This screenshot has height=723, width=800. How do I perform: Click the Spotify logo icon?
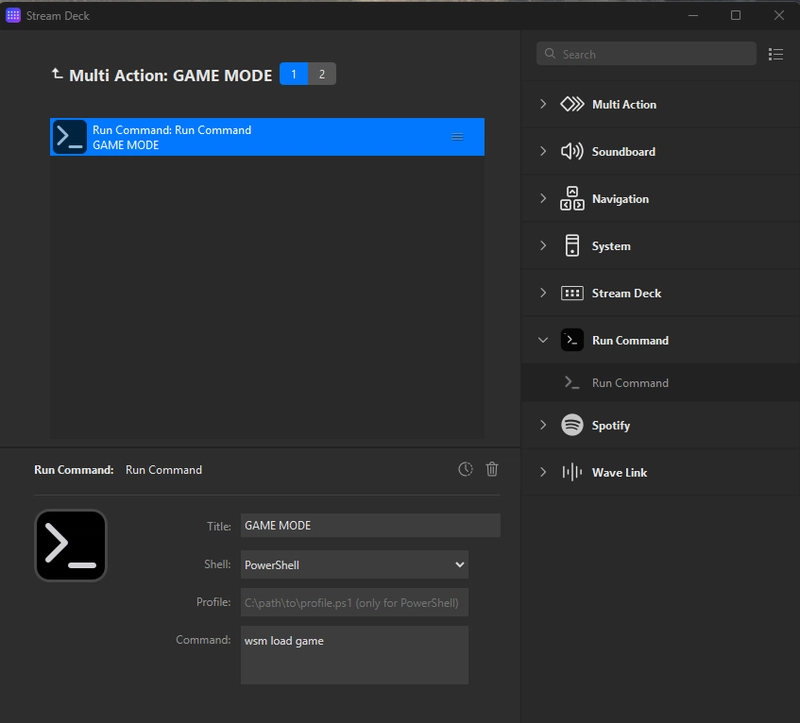click(x=572, y=425)
